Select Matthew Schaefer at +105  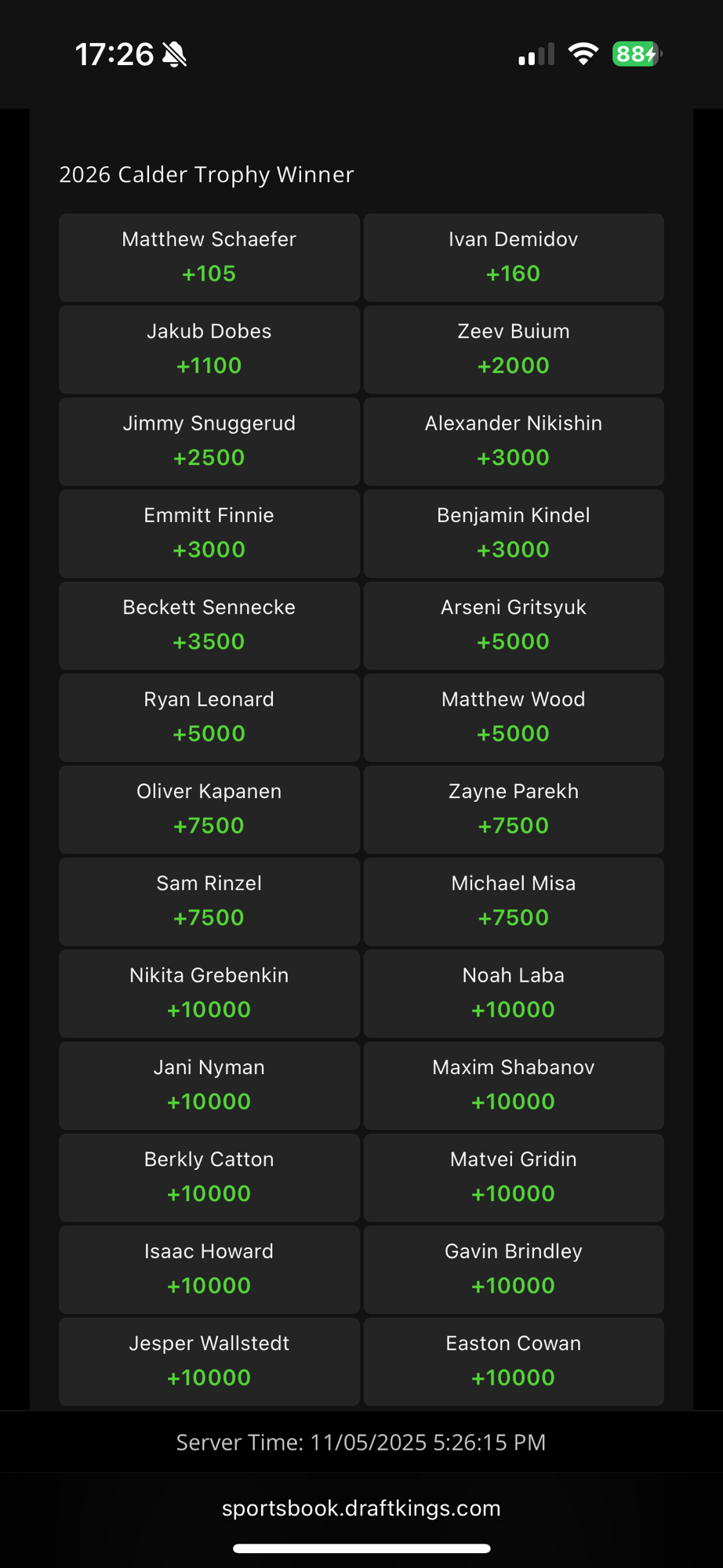(x=209, y=258)
